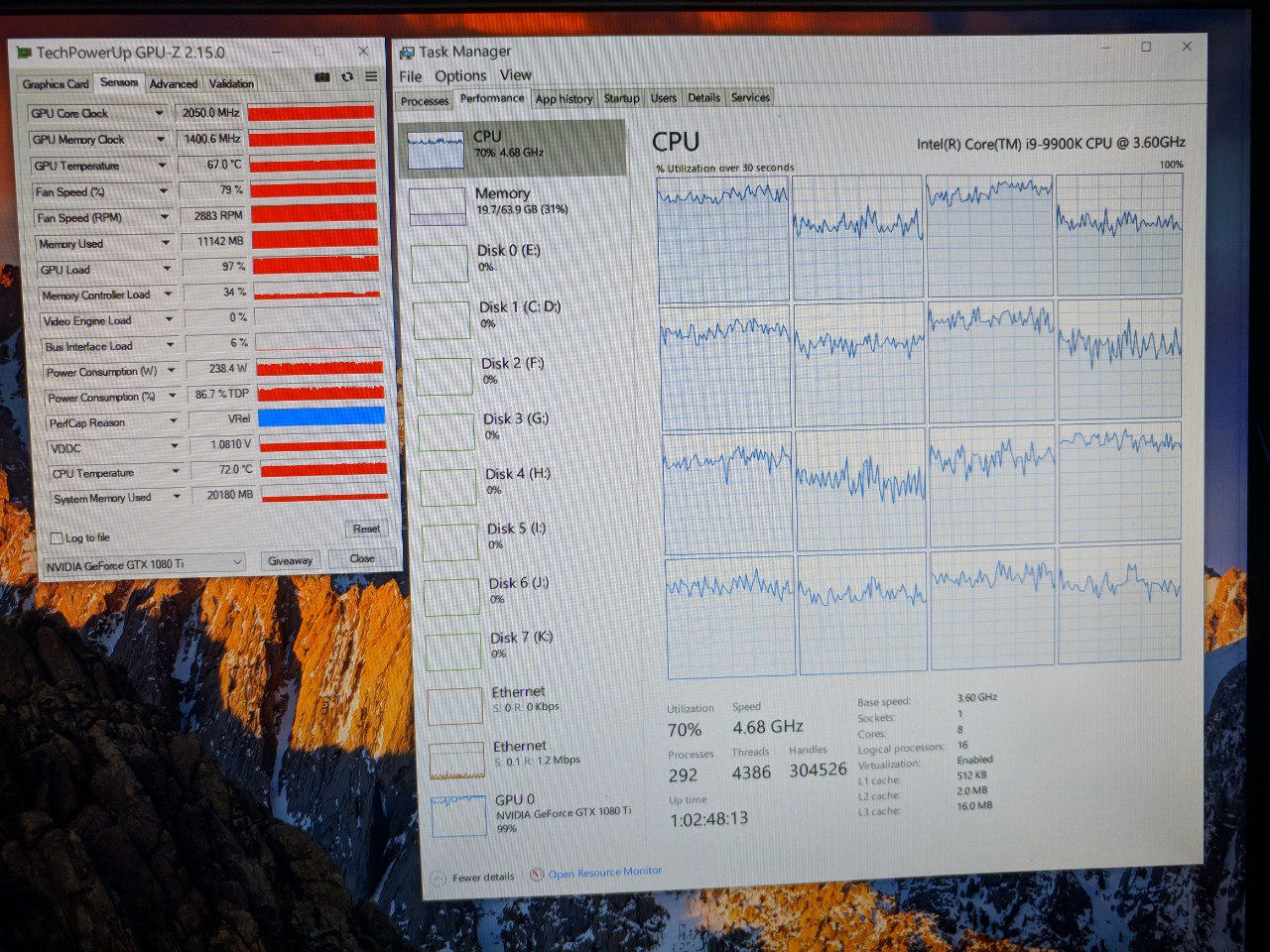Open the Bus Interface Load sensor dropdown
This screenshot has width=1270, height=952.
click(171, 346)
